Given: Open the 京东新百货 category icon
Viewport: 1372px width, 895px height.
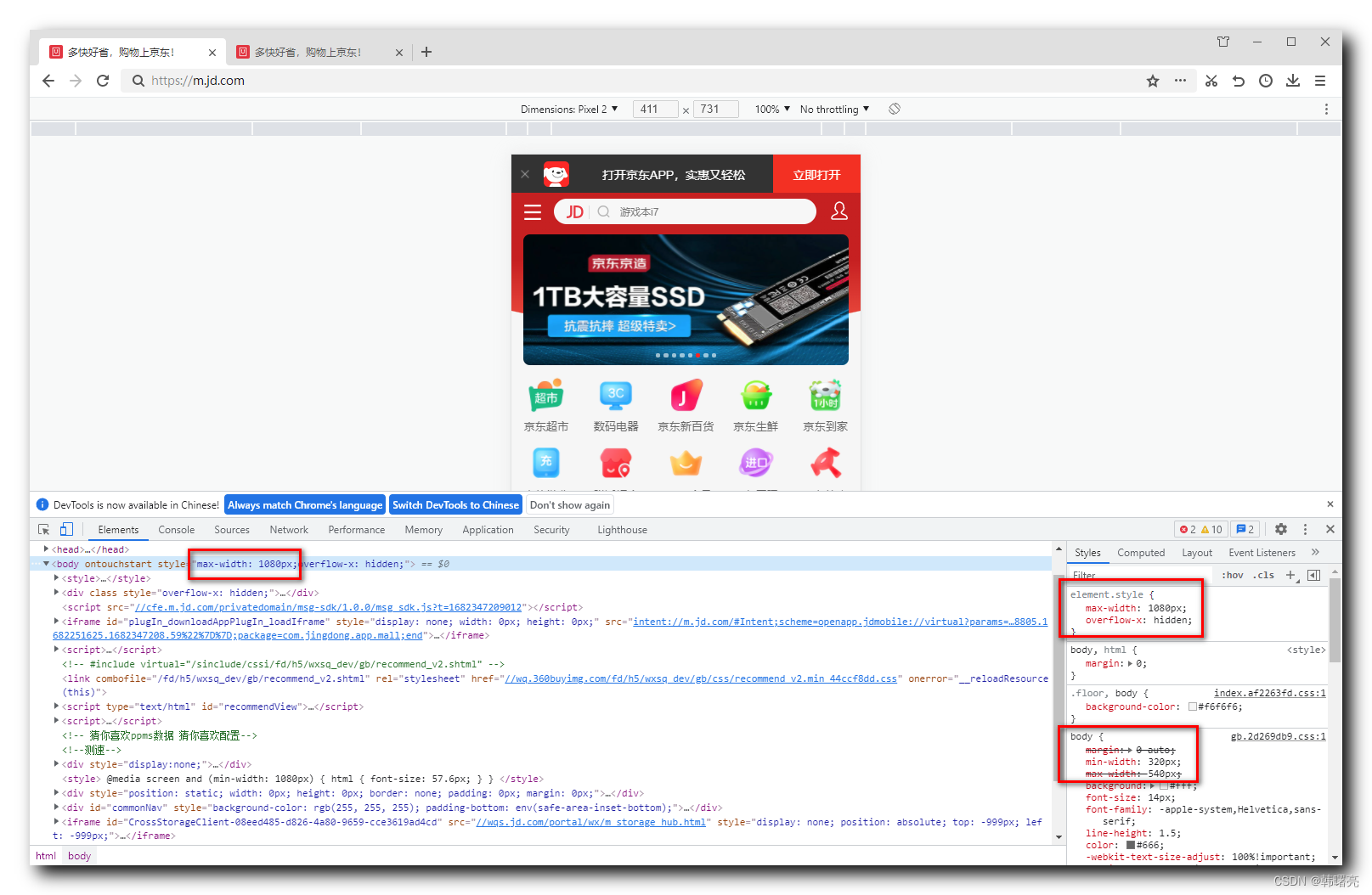Looking at the screenshot, I should 686,406.
